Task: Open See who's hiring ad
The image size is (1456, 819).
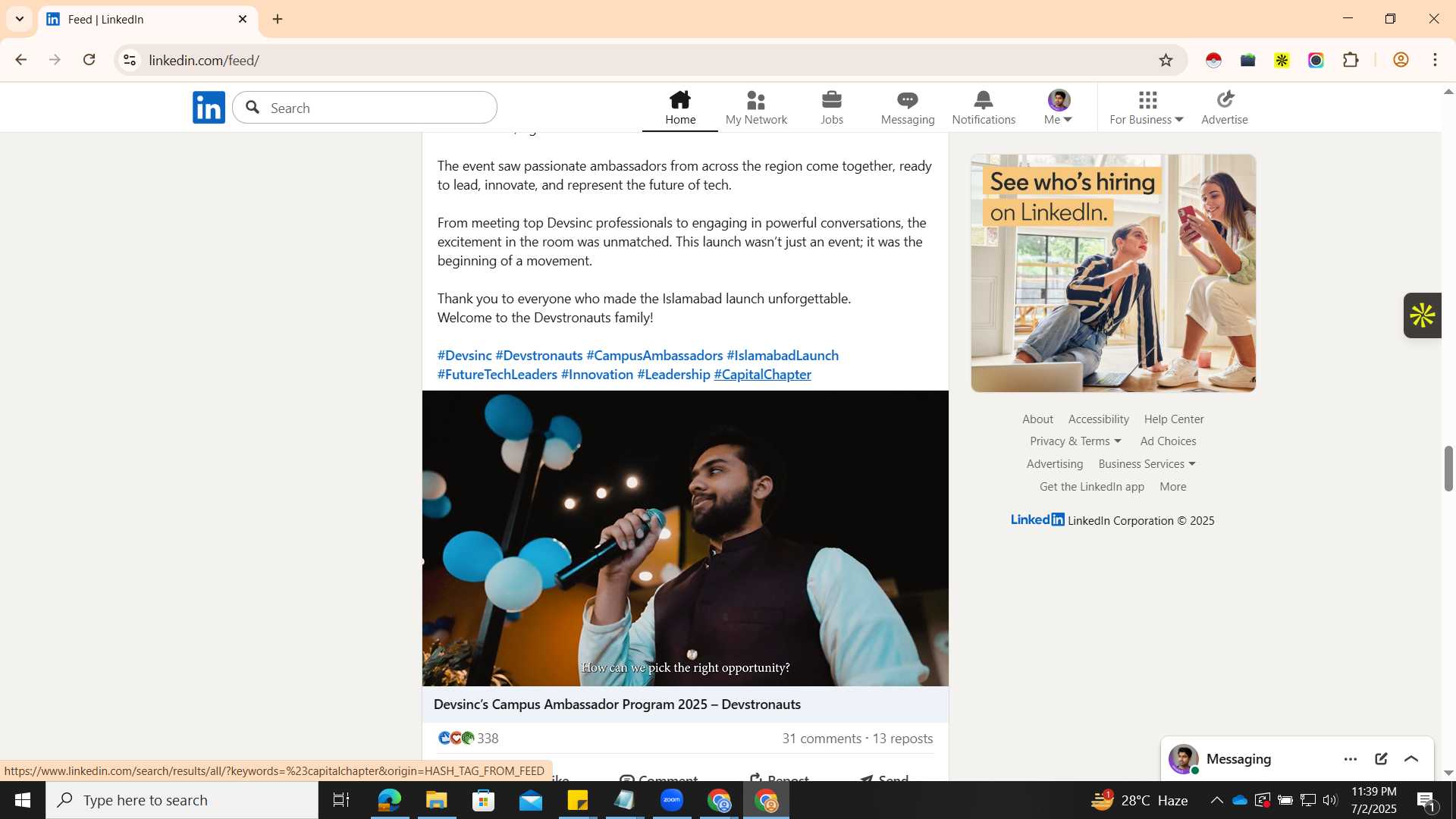Action: [x=1113, y=273]
